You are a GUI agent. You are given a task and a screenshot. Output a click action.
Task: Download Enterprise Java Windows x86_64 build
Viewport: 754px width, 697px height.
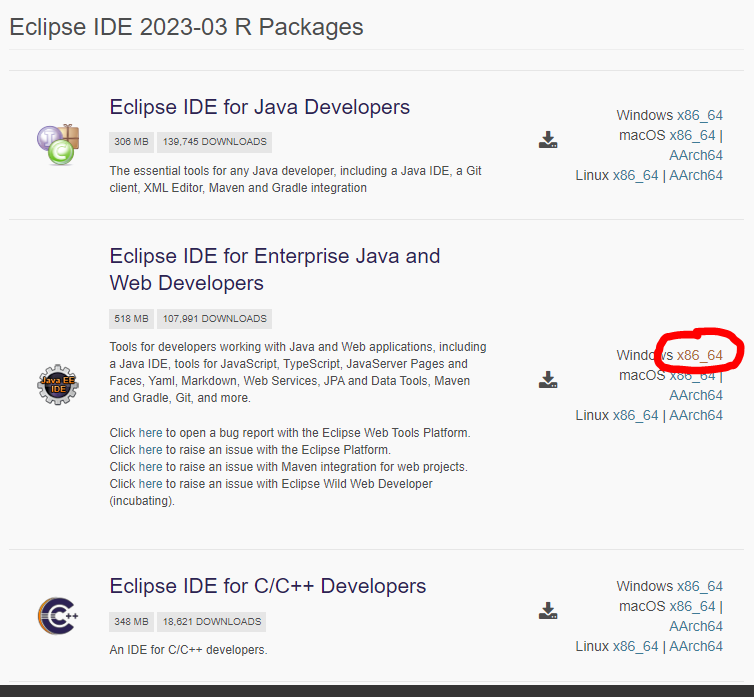[700, 355]
